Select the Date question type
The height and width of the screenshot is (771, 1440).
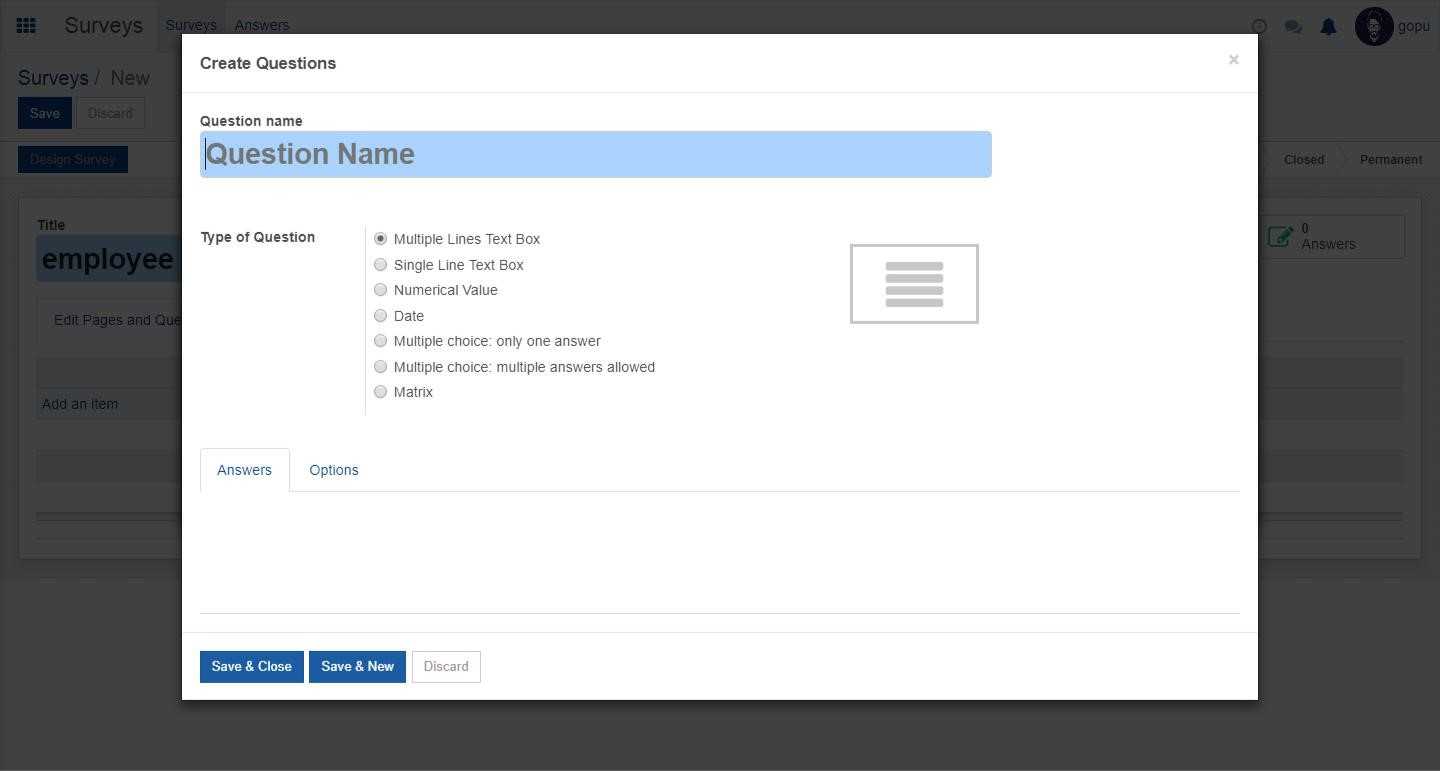pyautogui.click(x=380, y=316)
